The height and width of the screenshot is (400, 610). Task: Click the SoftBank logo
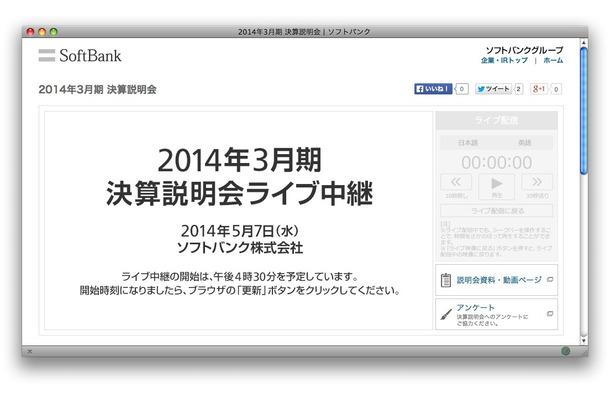point(80,56)
